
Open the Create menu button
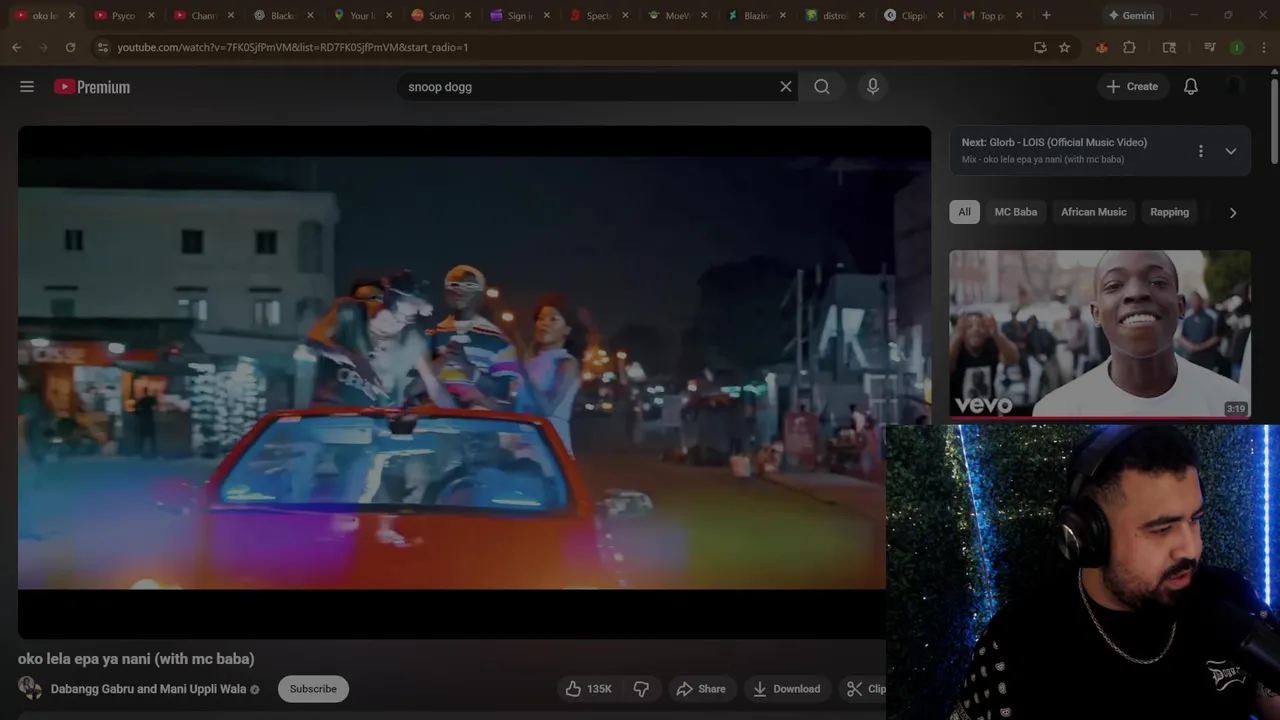click(1132, 87)
